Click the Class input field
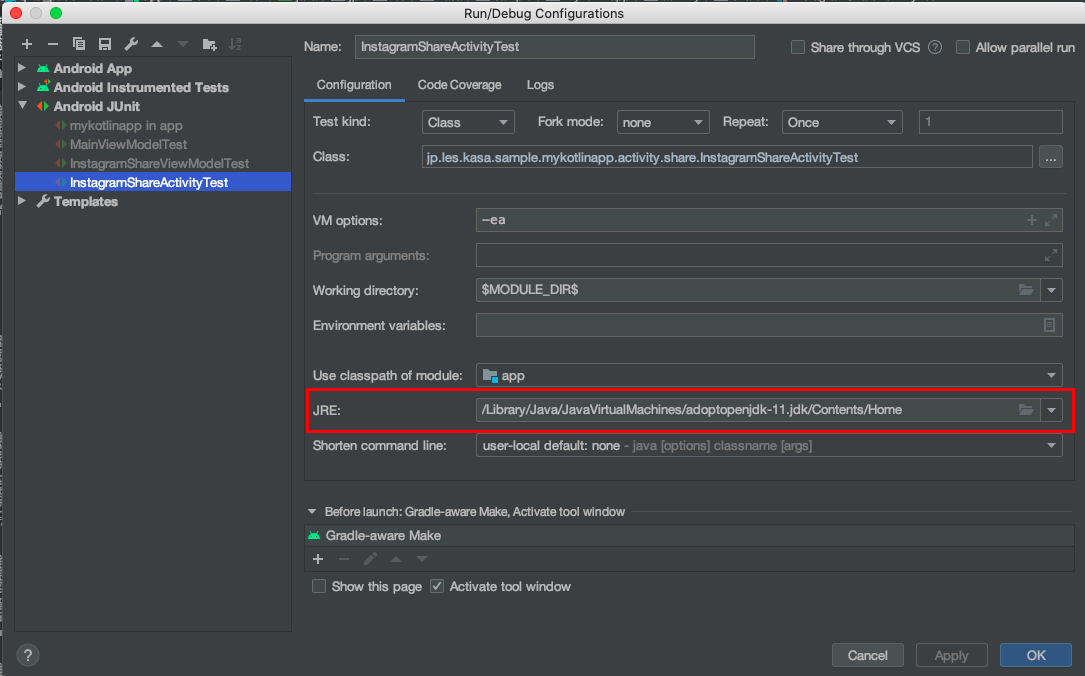 tap(727, 157)
